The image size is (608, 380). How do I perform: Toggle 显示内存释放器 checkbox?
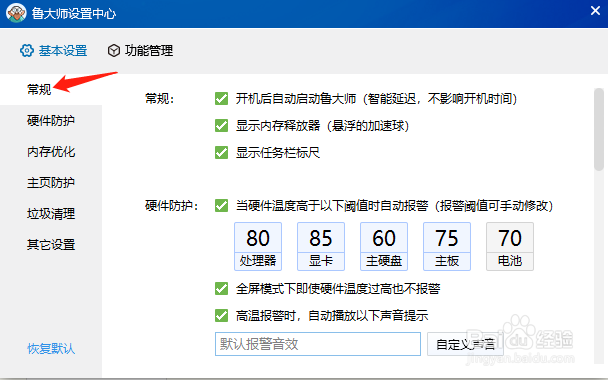pyautogui.click(x=221, y=126)
